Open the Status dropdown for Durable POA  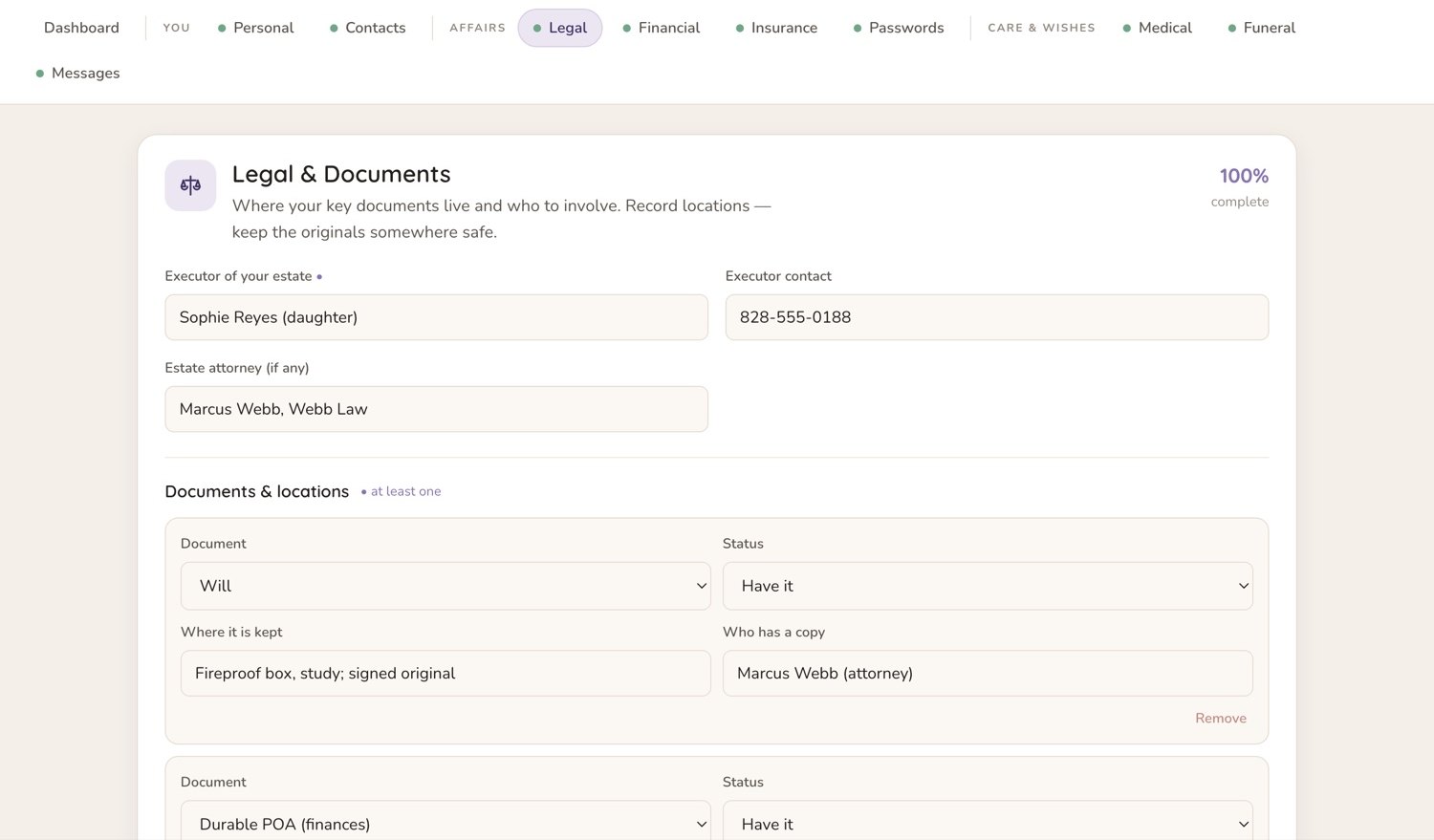[988, 824]
